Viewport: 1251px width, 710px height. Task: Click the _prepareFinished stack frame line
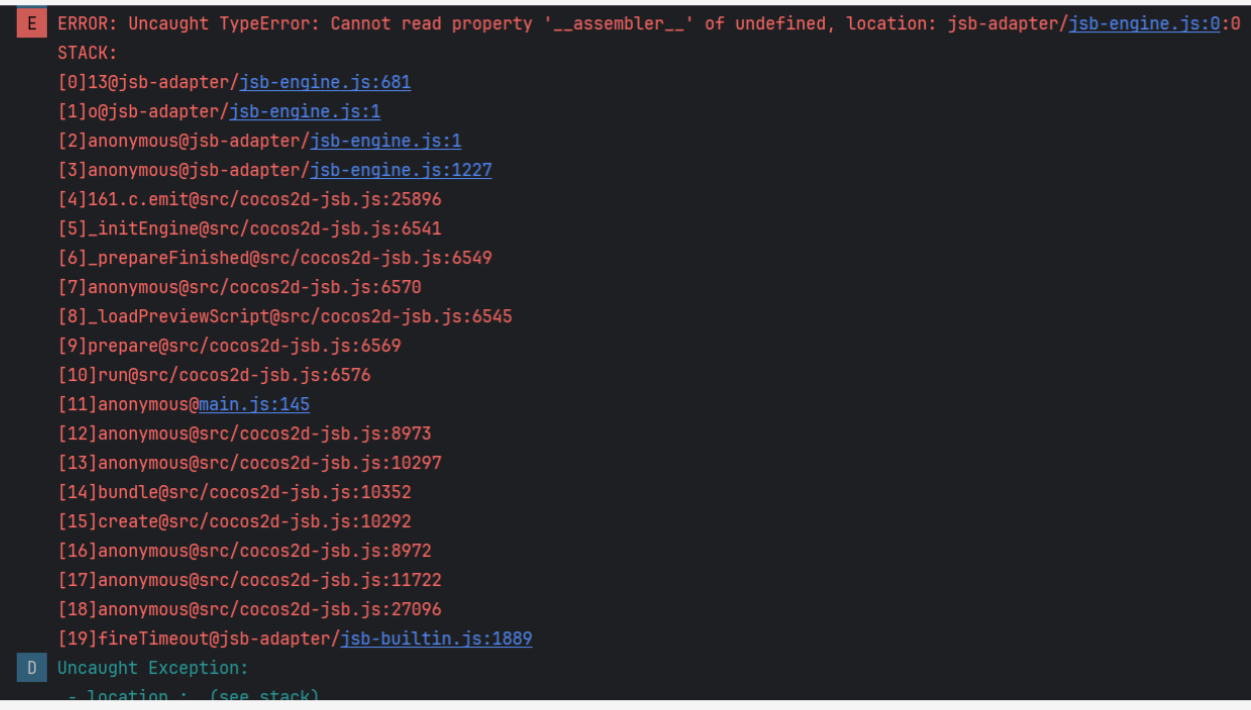(275, 258)
